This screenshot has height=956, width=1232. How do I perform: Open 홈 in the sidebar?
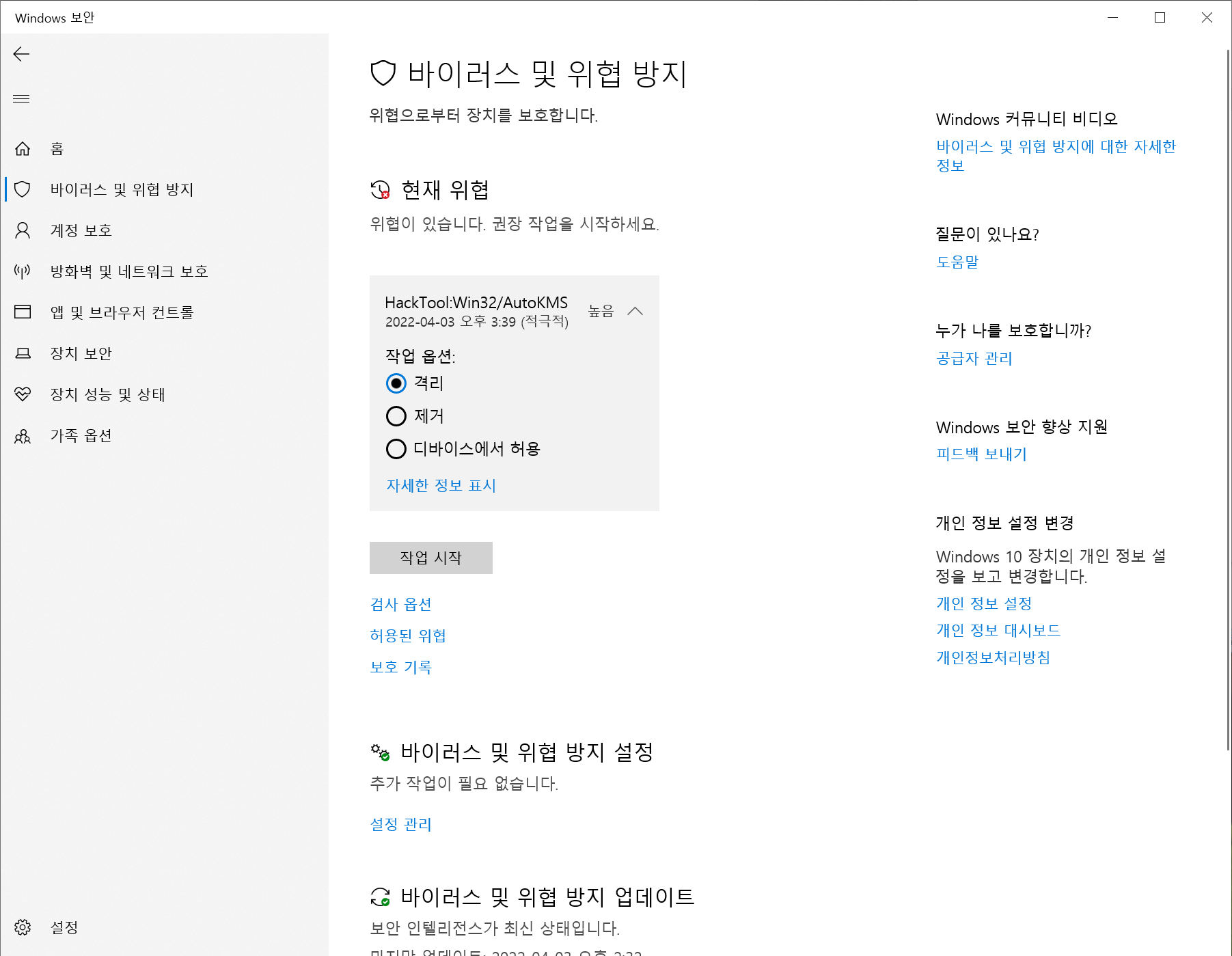165,148
